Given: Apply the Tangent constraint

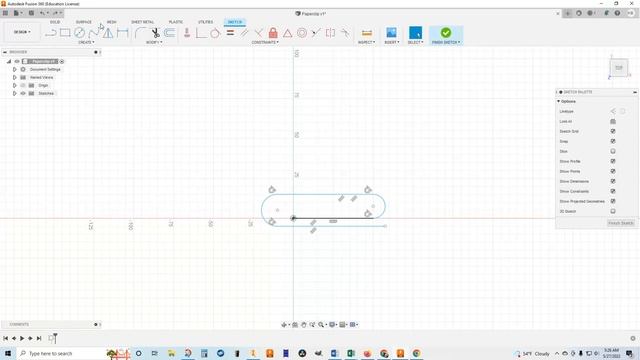Looking at the screenshot, I should pos(215,33).
